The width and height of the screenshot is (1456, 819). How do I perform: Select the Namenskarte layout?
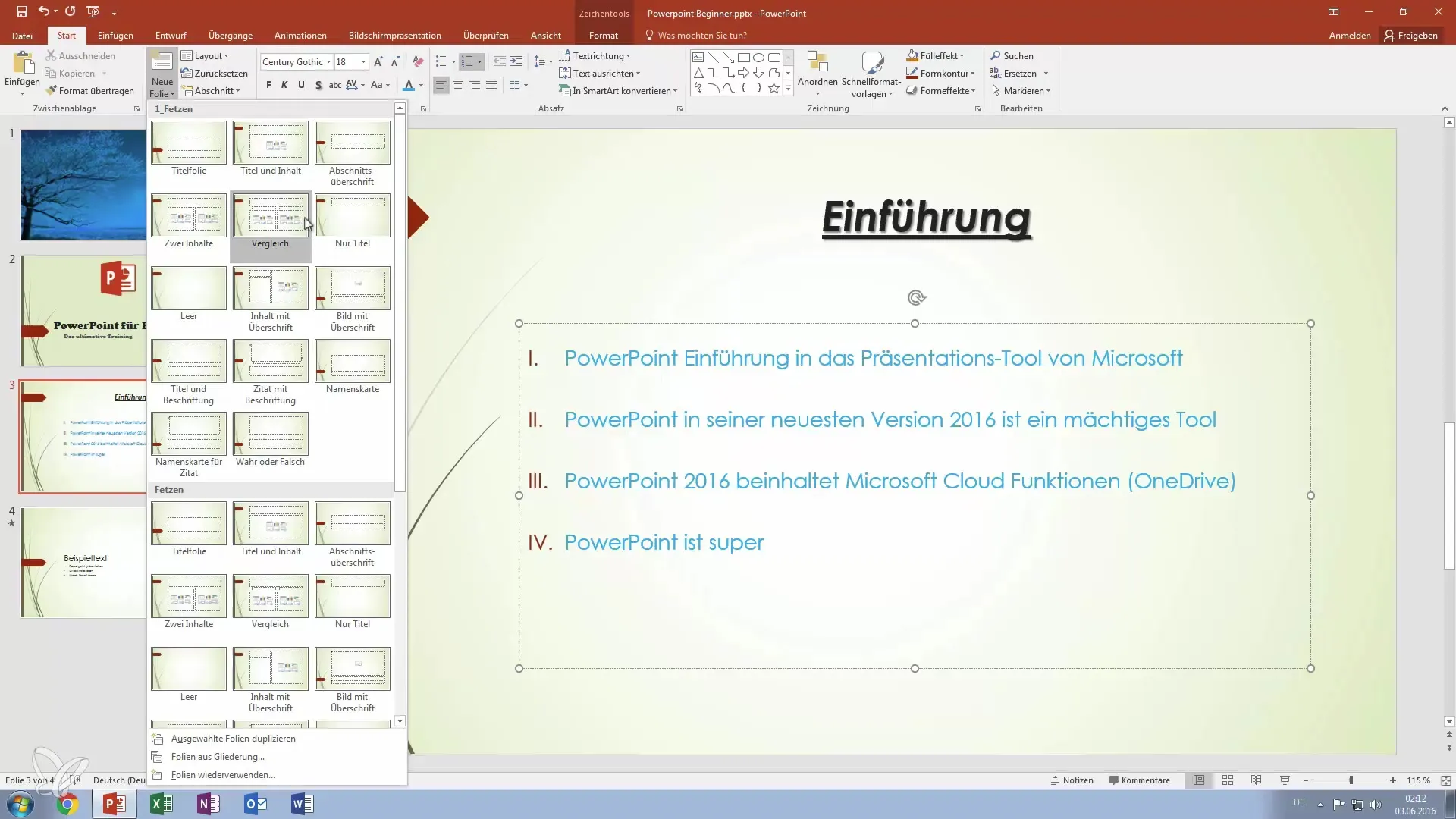[353, 367]
